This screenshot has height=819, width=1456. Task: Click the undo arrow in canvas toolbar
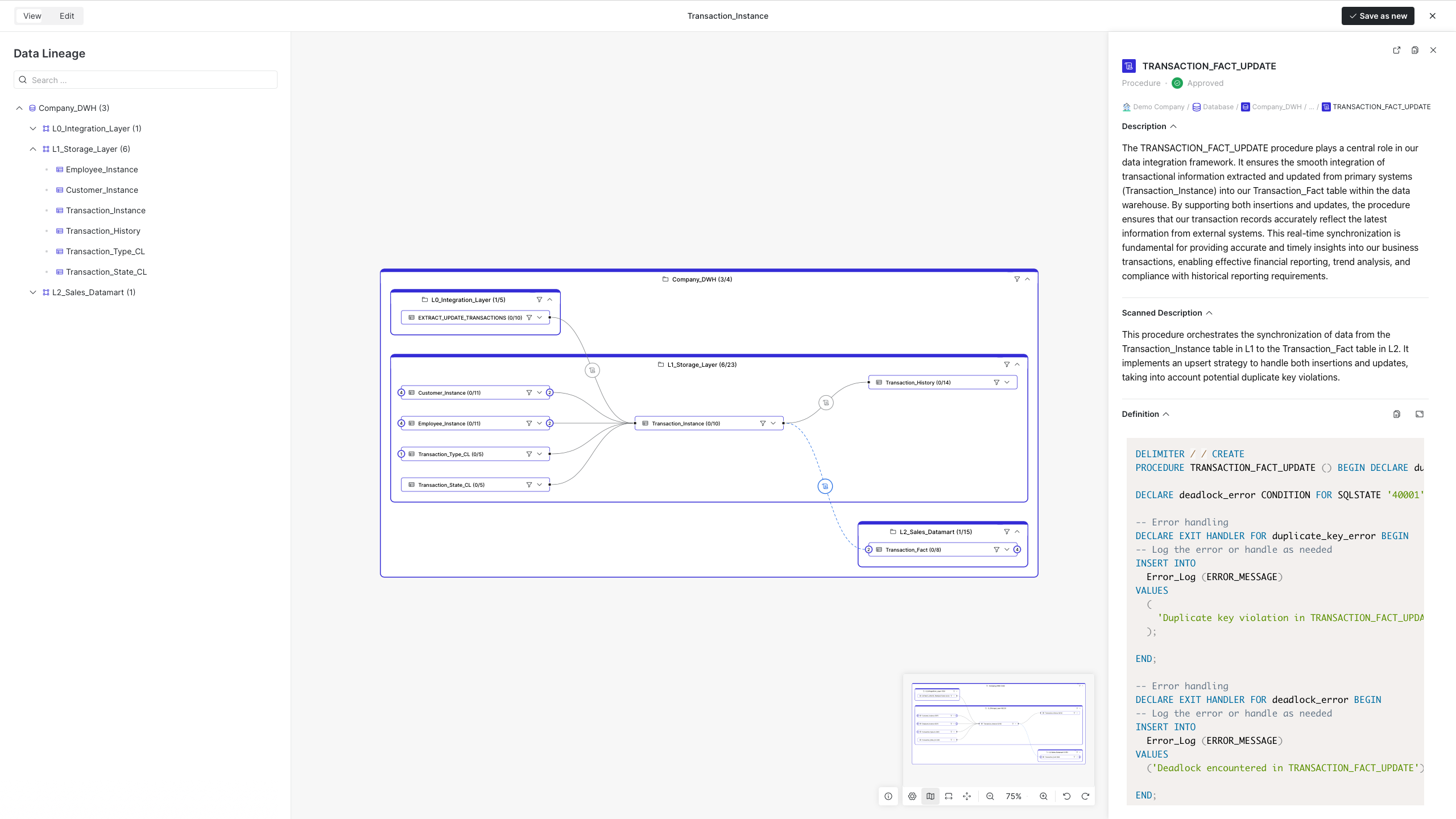[1066, 796]
